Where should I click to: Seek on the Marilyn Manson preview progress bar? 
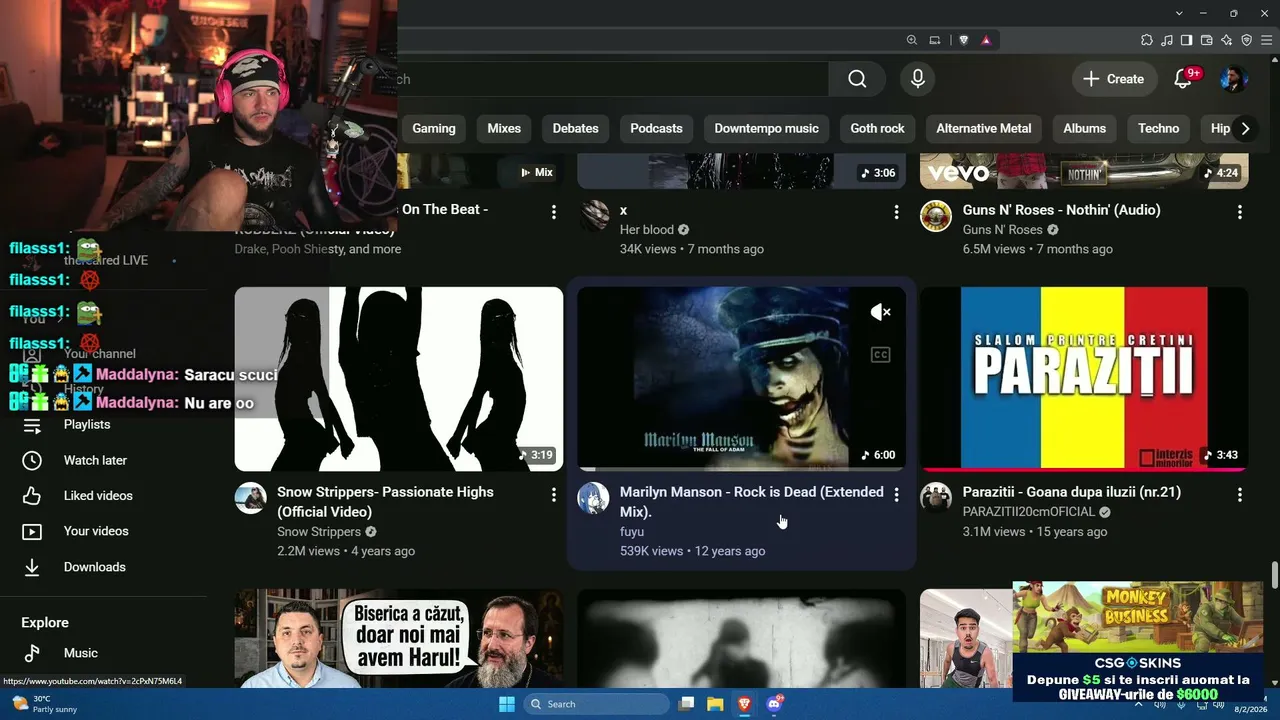[x=742, y=469]
